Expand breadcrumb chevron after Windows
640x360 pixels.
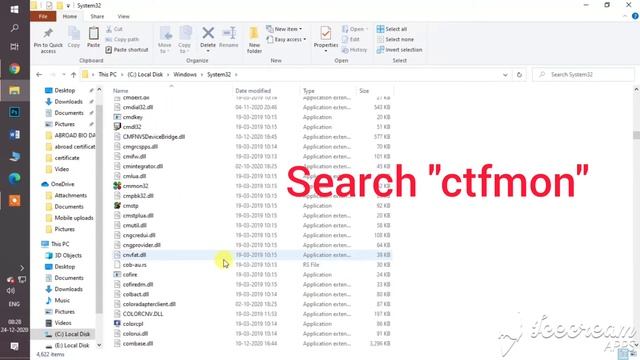[x=202, y=75]
